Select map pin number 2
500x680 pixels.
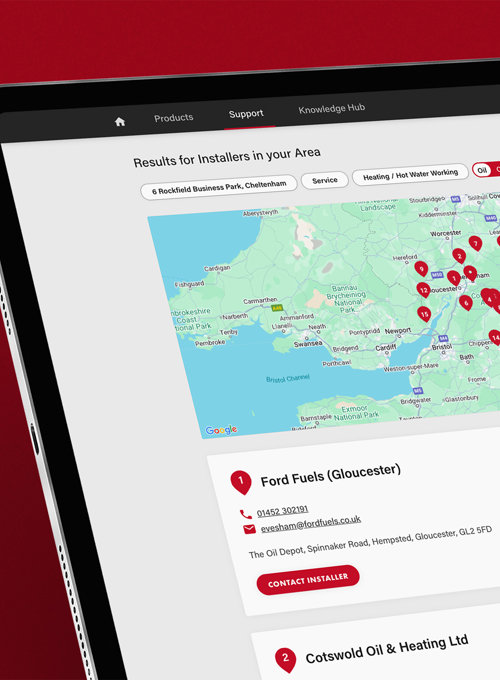point(459,256)
